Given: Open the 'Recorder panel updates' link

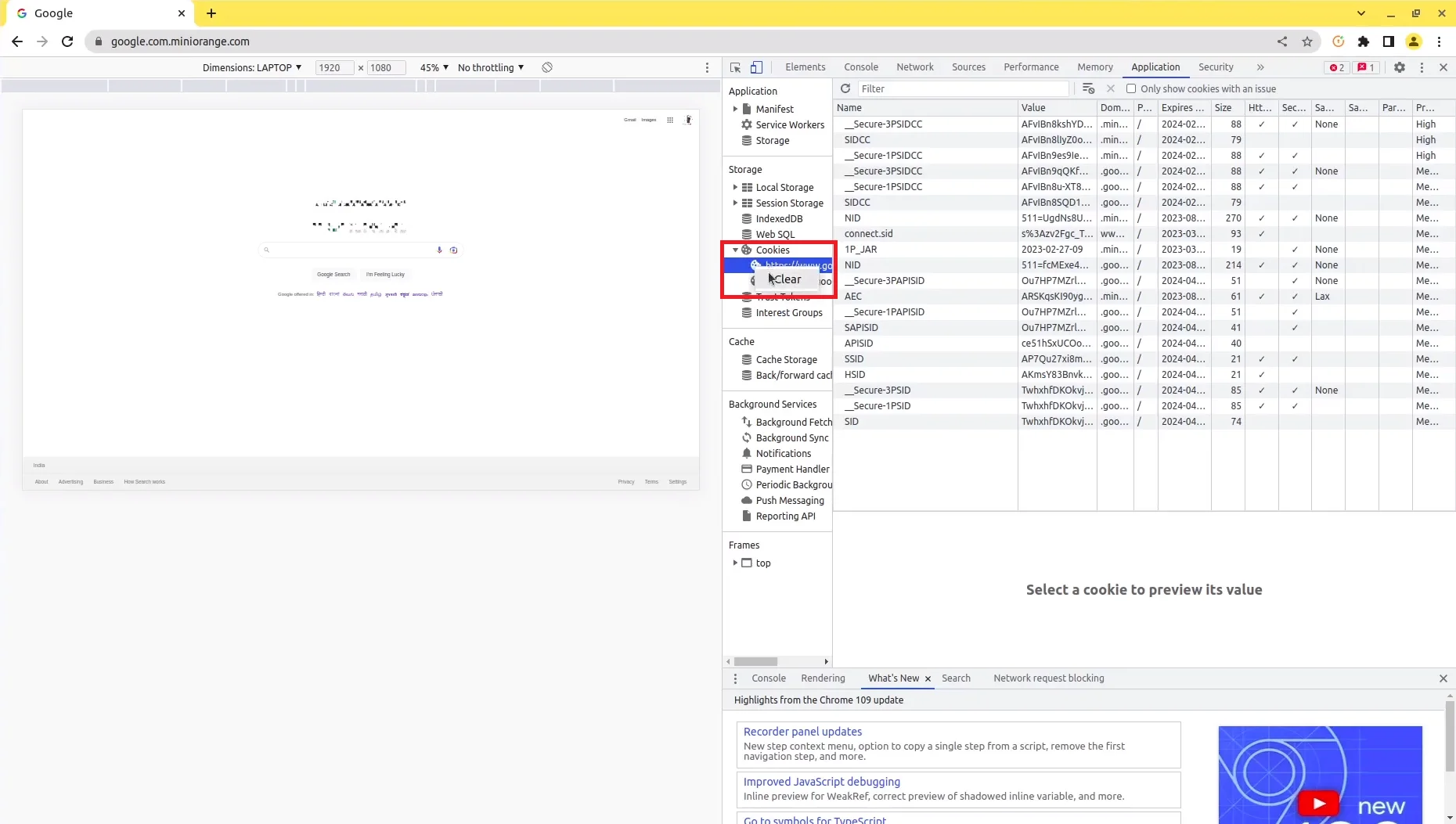Looking at the screenshot, I should click(802, 732).
